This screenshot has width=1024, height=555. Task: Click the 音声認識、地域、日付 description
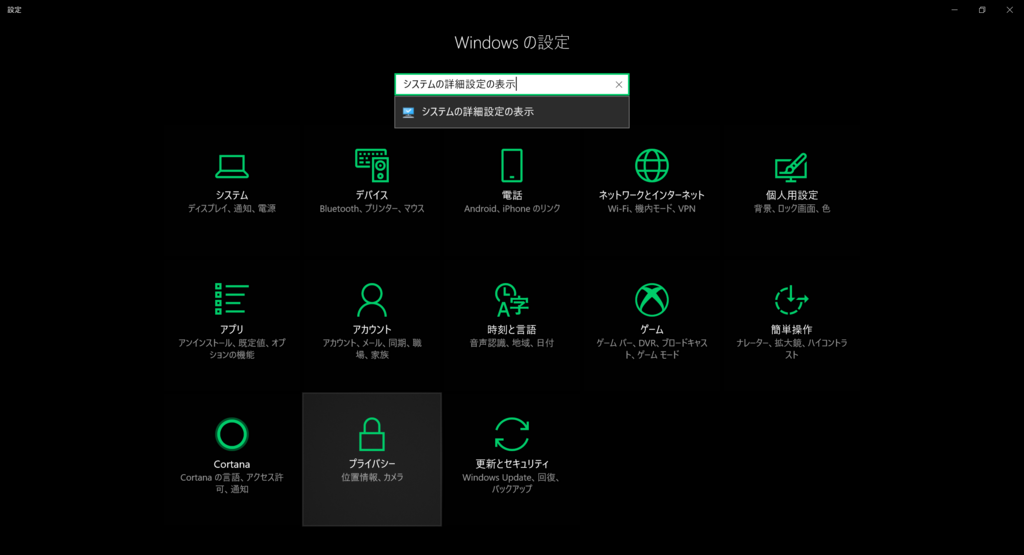(511, 343)
